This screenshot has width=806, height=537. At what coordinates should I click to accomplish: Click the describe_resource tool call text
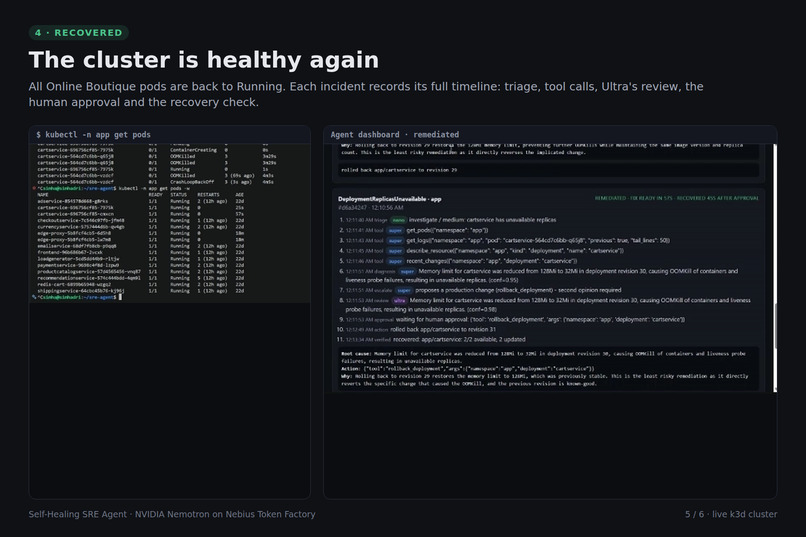[x=515, y=251]
